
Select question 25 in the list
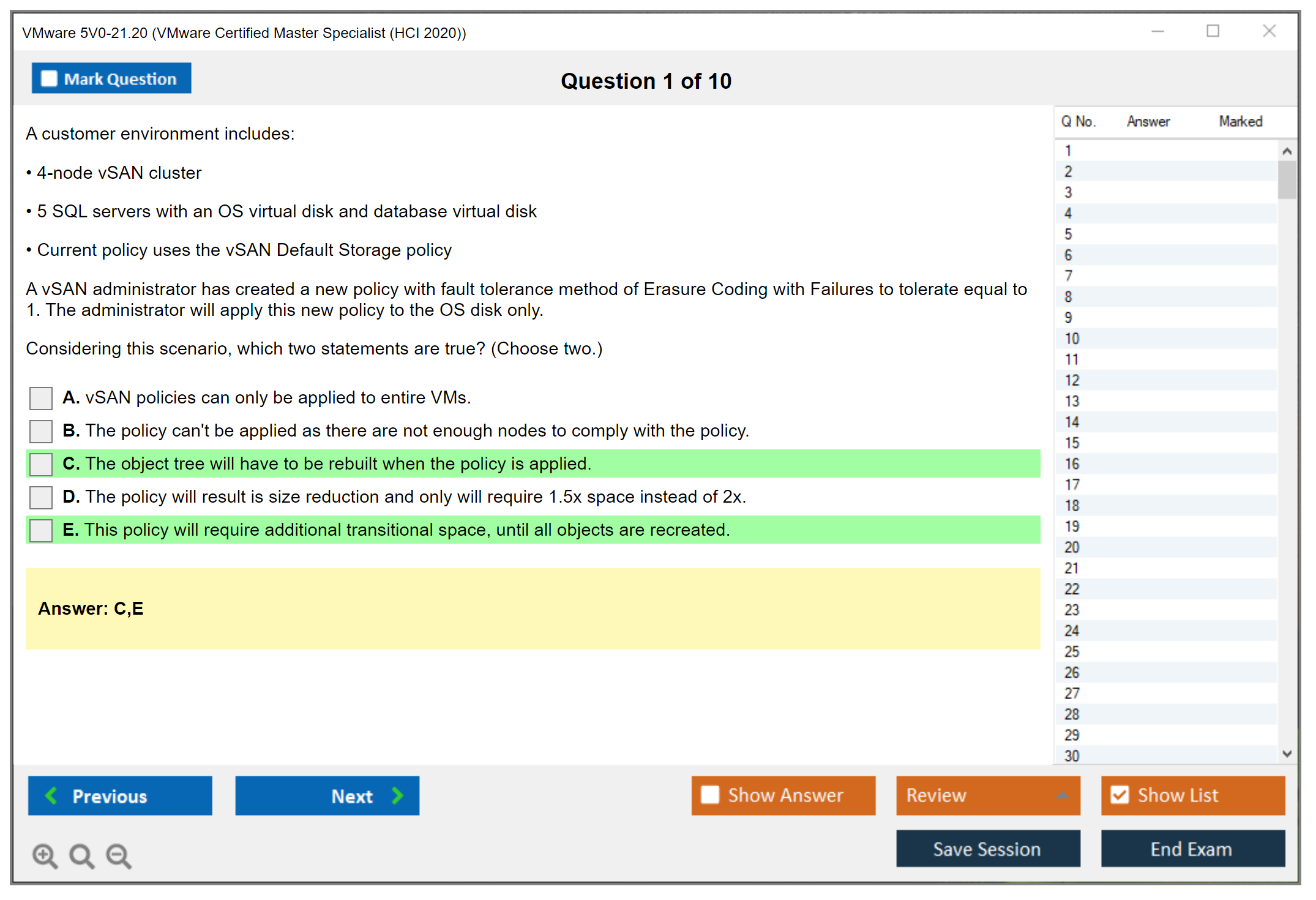(1072, 651)
